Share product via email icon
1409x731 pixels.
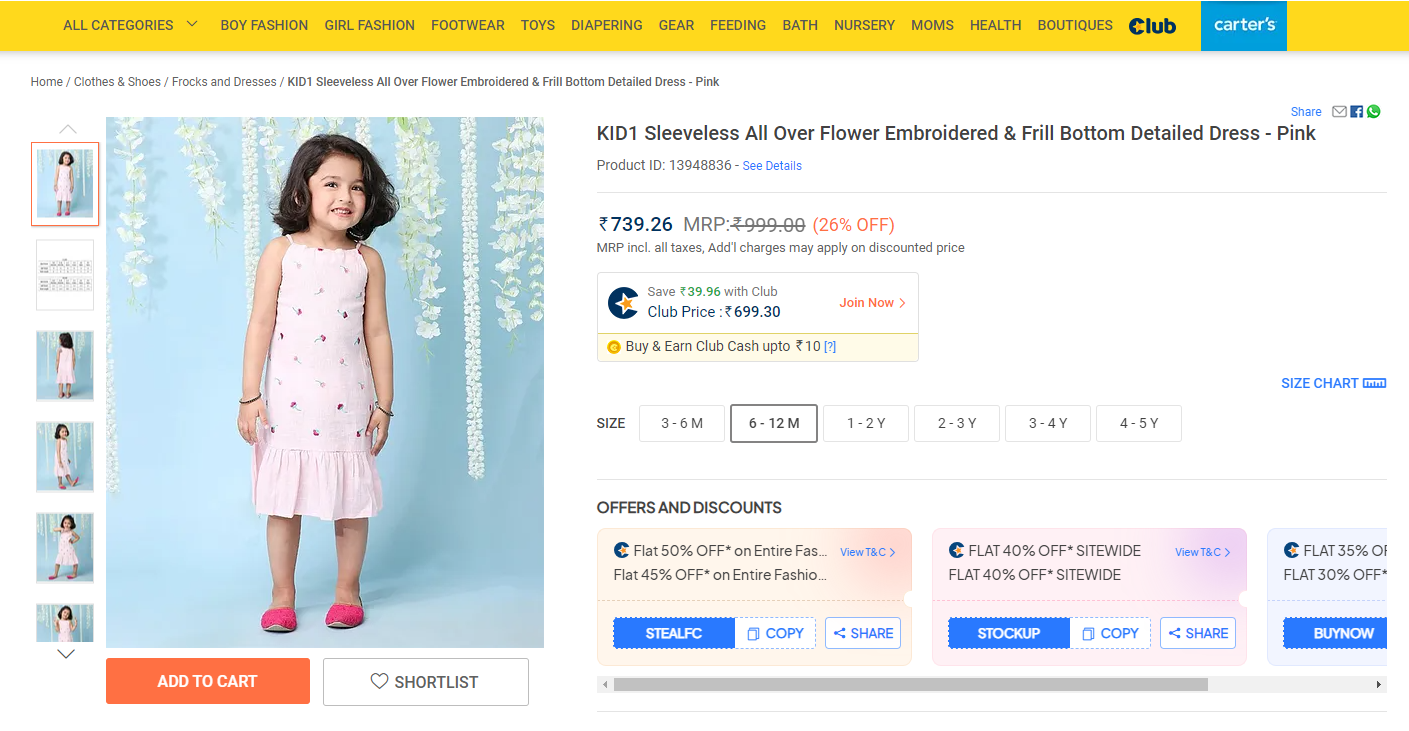point(1339,112)
